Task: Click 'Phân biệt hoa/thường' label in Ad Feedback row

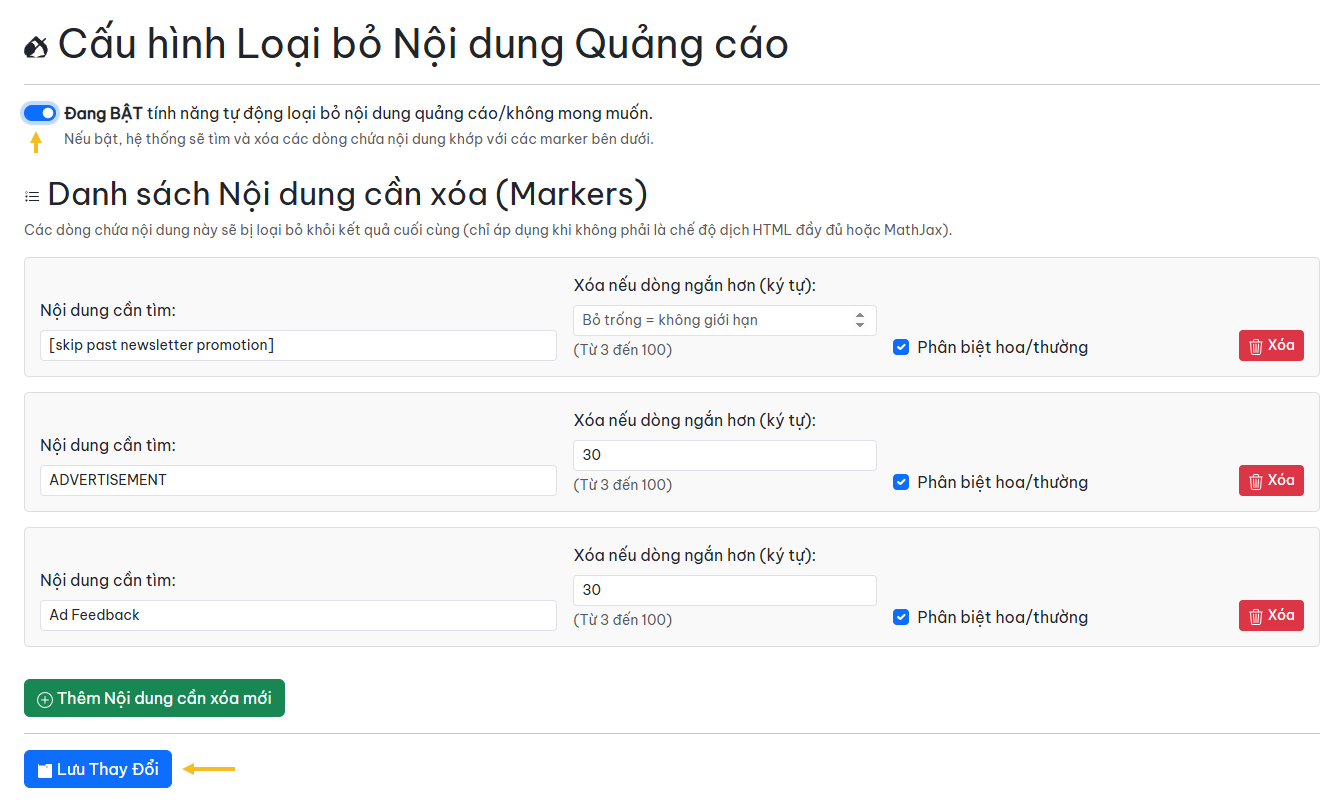Action: [1002, 617]
